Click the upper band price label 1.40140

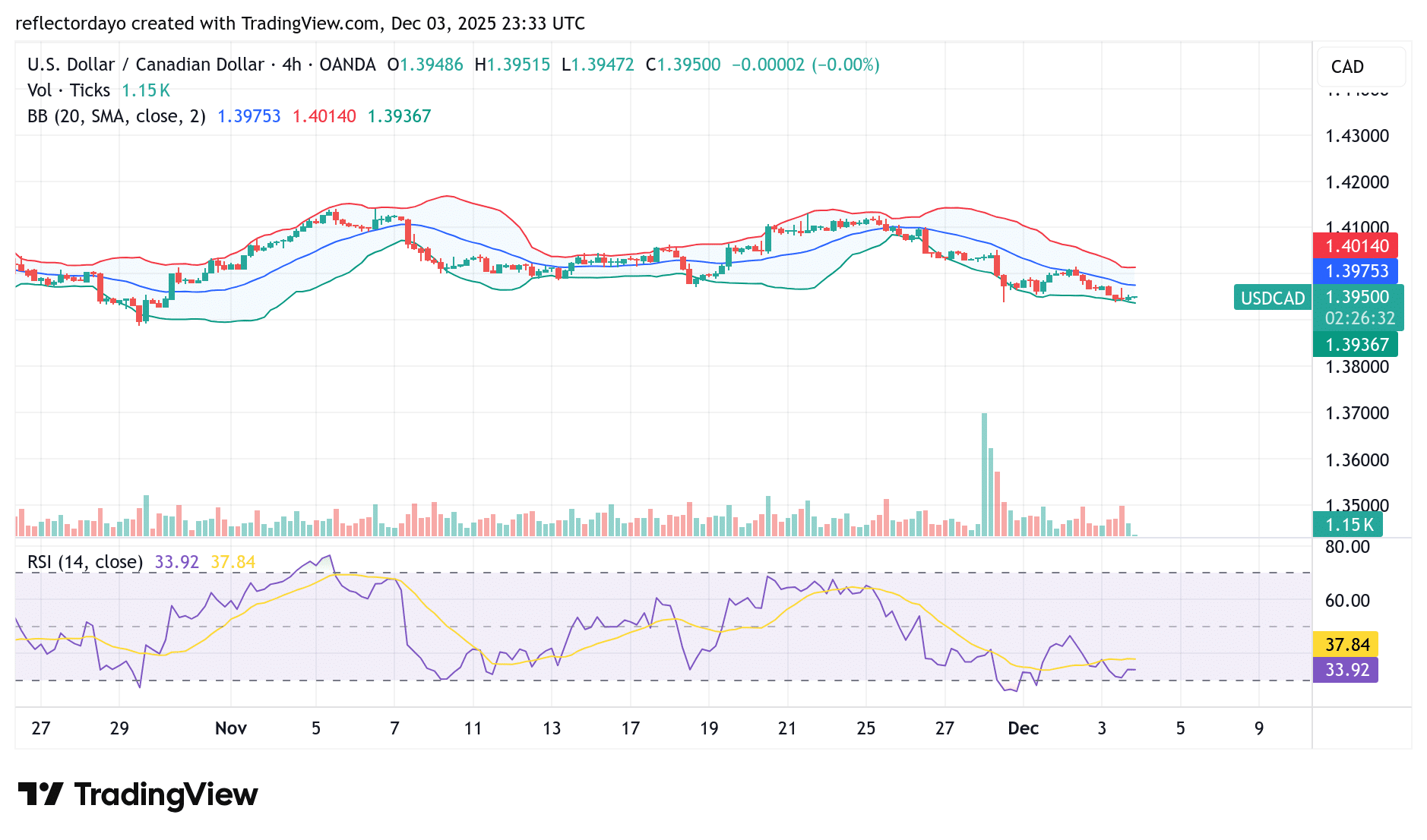tap(1357, 246)
